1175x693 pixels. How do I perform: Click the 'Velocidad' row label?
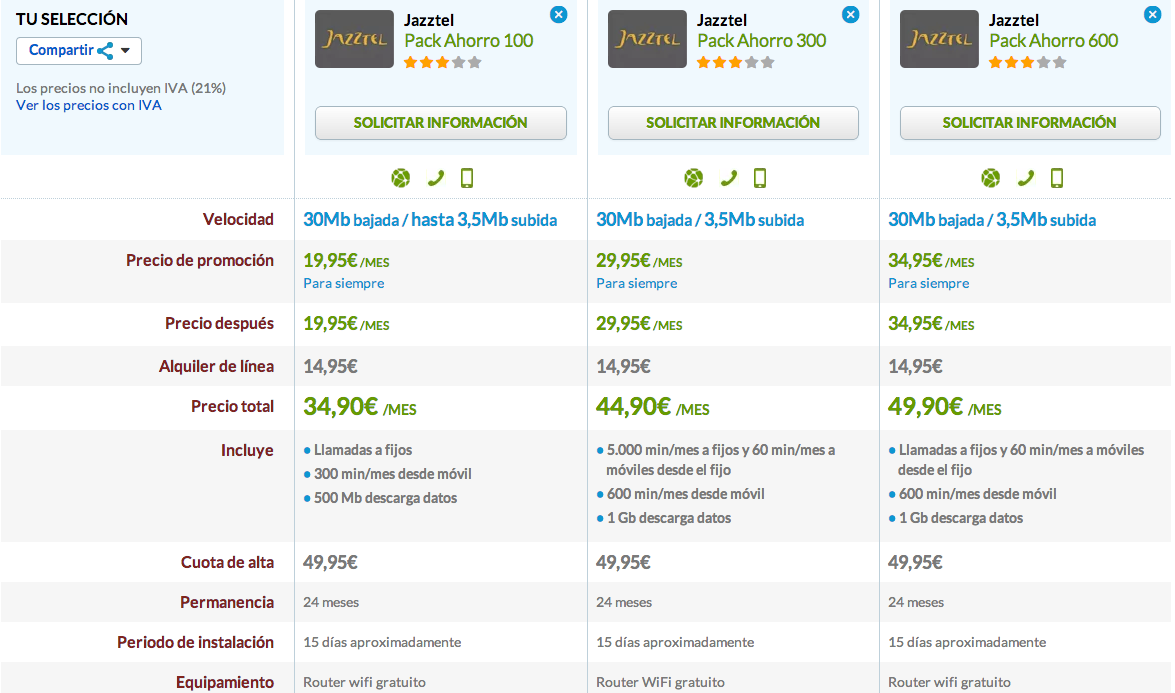click(238, 219)
